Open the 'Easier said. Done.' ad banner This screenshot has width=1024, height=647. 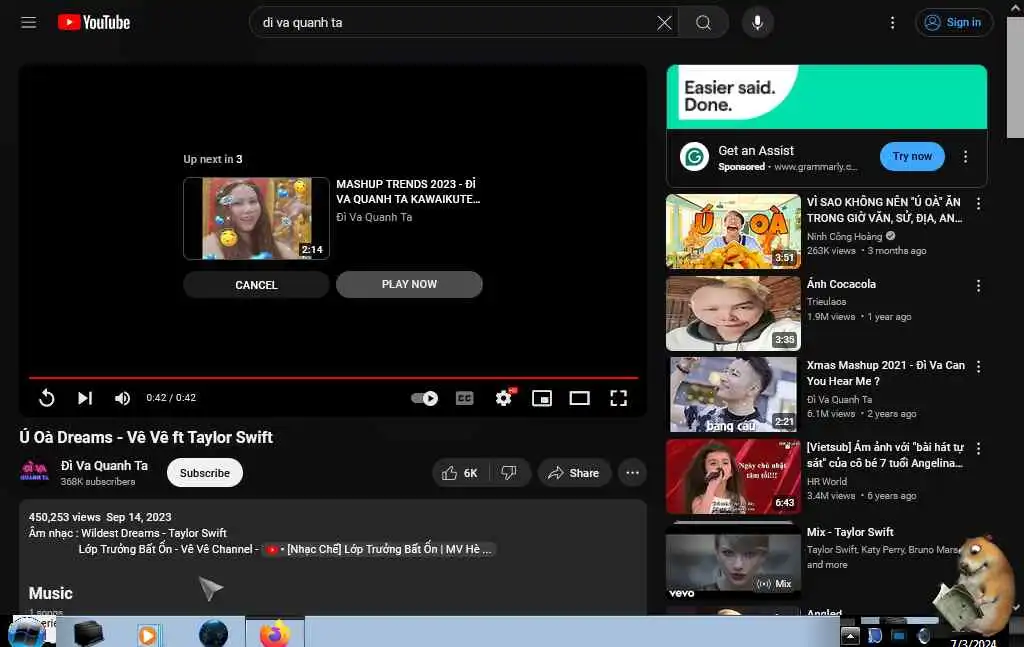827,97
